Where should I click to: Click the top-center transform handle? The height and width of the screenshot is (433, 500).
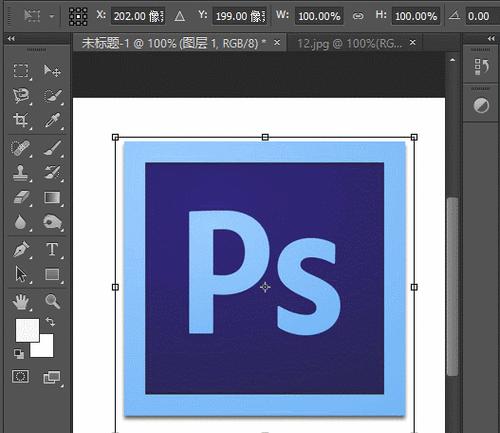(x=265, y=137)
